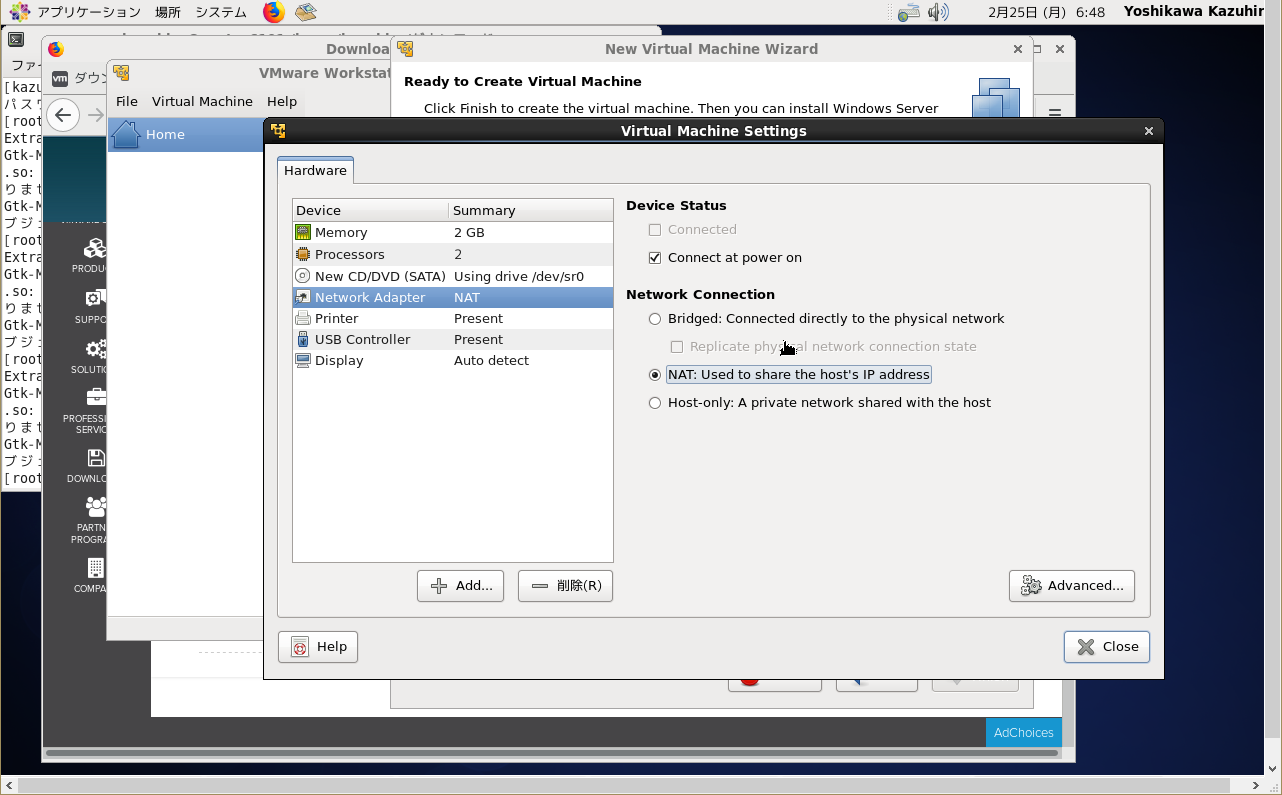
Task: Launch Firefox from the top panel
Action: click(x=273, y=12)
